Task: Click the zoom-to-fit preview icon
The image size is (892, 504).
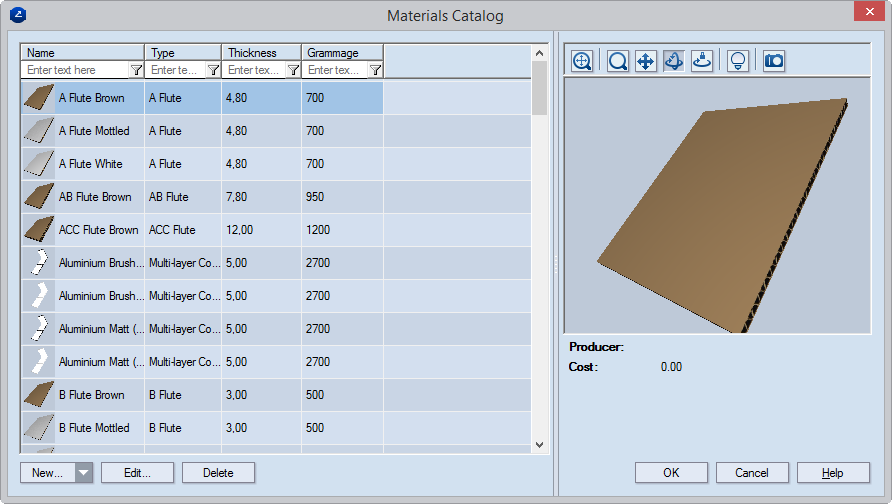Action: coord(583,61)
